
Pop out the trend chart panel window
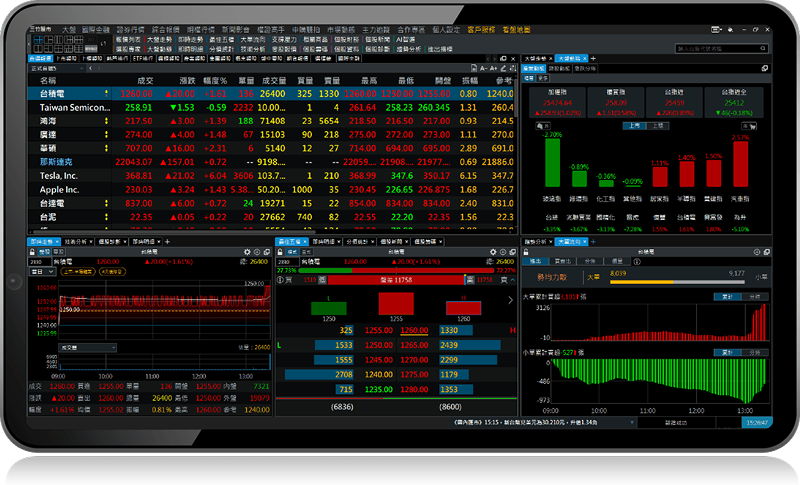coord(267,252)
